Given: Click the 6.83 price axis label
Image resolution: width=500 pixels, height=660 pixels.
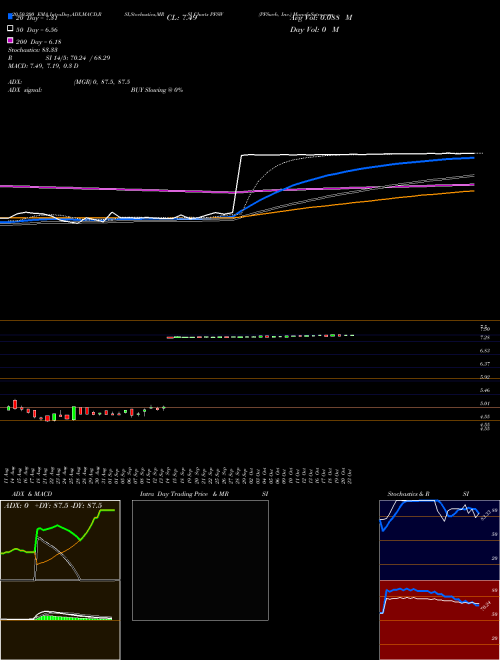Looking at the screenshot, I should pyautogui.click(x=485, y=350).
